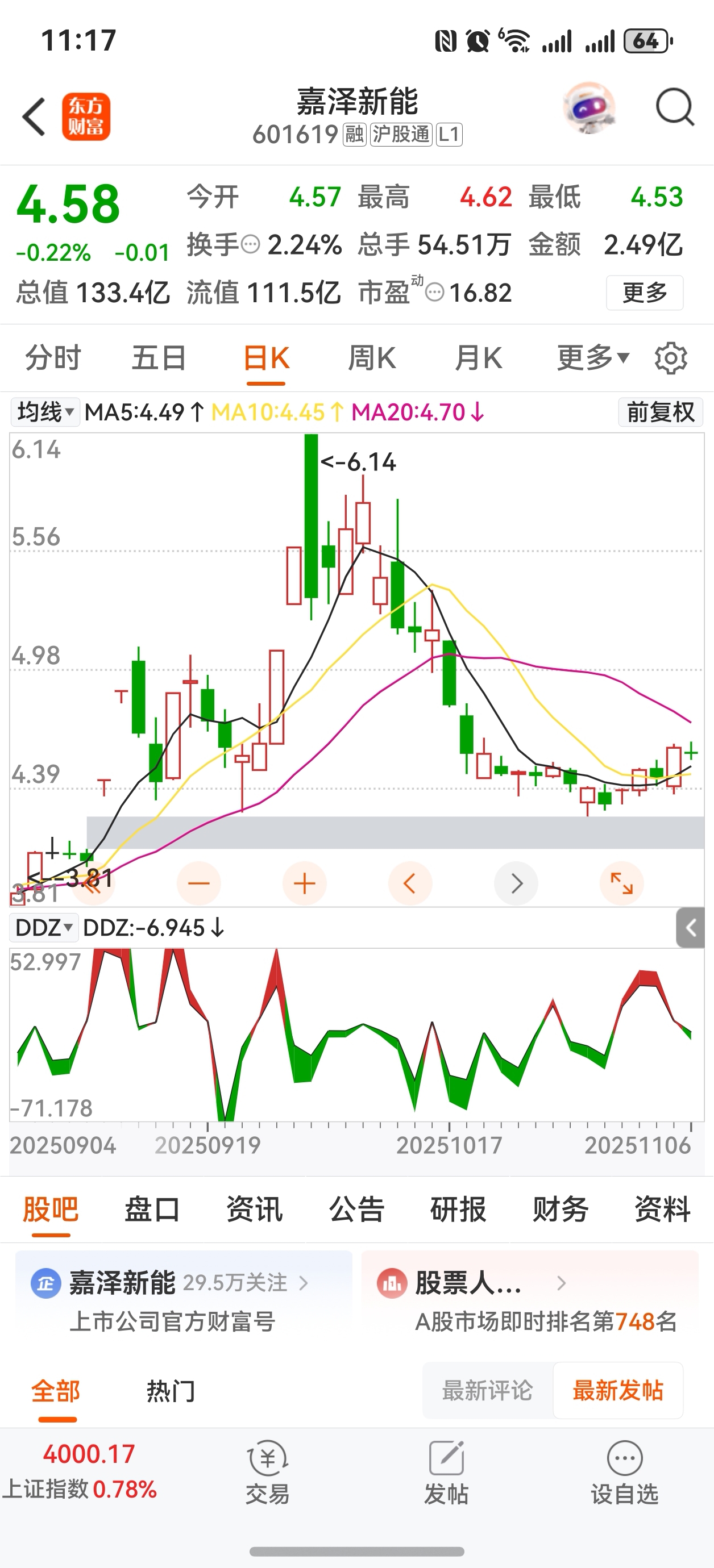
Task: Open 嘉泽新能 官方财富号 chevron
Action: tap(304, 1283)
